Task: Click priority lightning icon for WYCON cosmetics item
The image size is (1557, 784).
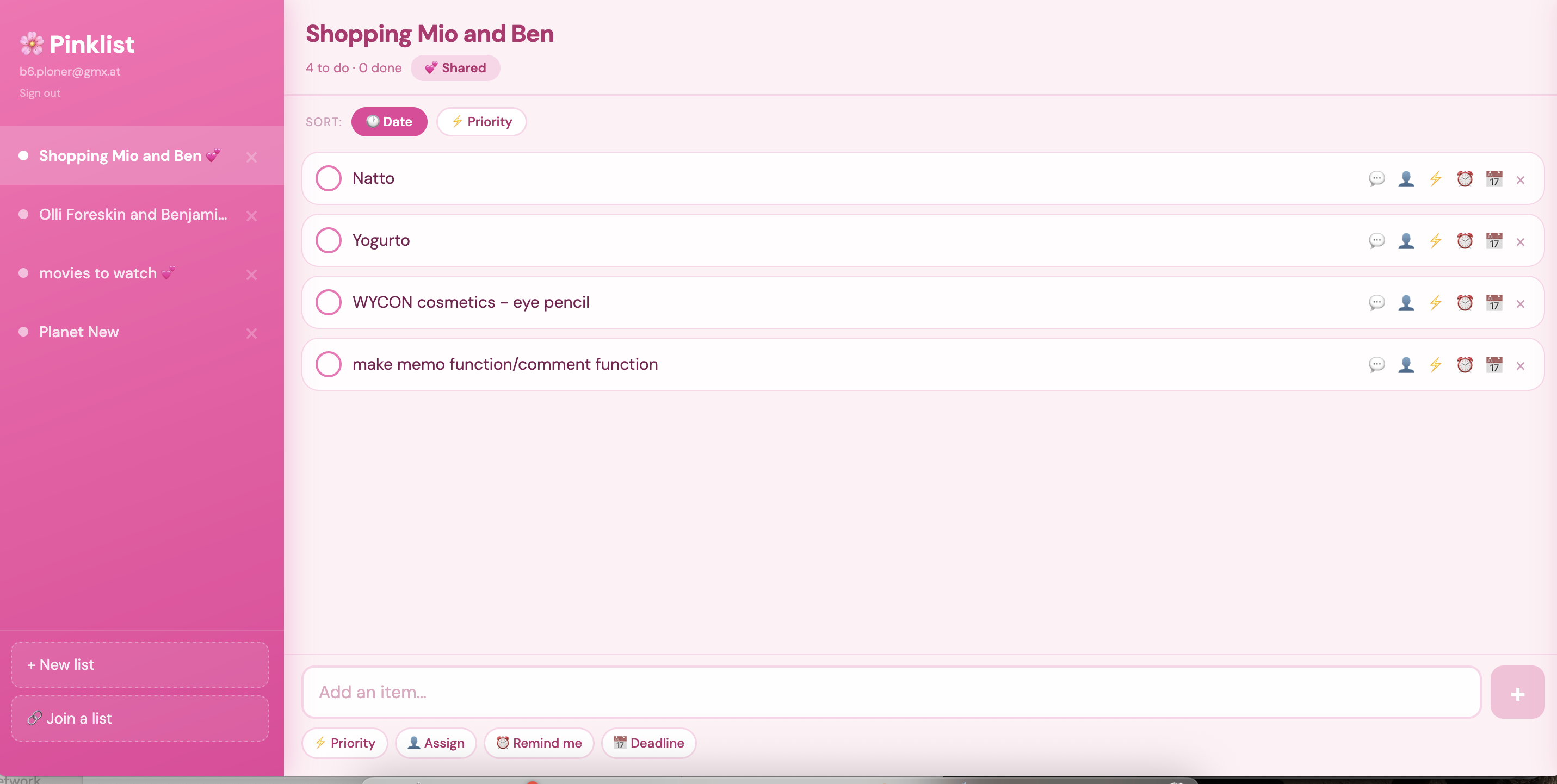Action: pos(1436,303)
